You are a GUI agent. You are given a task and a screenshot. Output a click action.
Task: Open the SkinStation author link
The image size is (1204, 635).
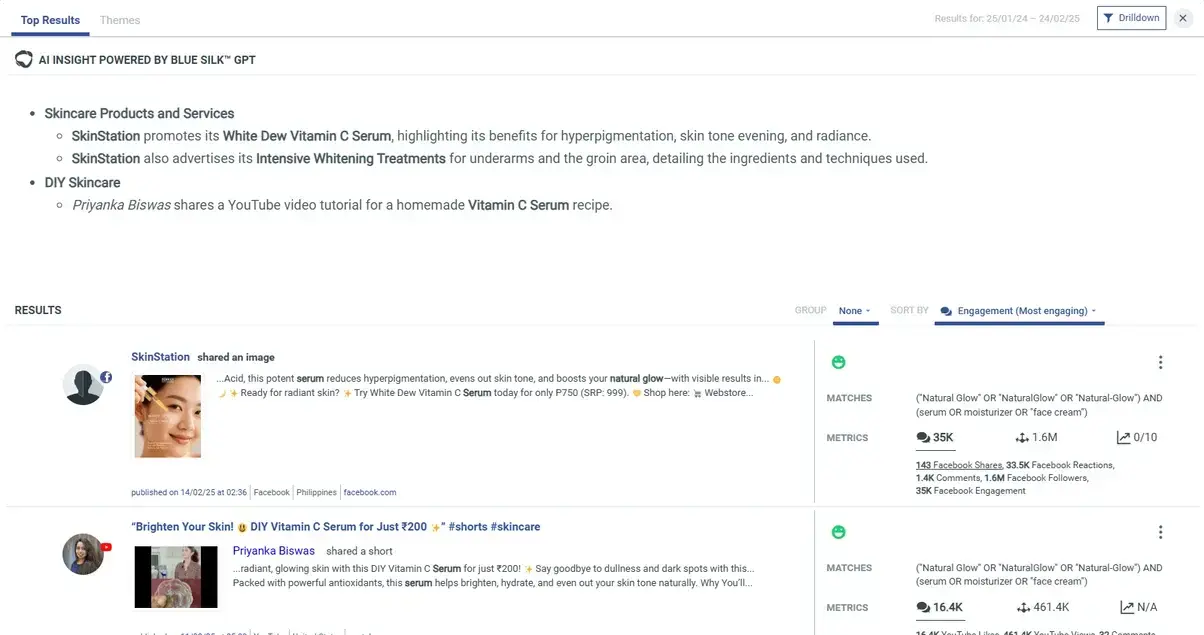tap(160, 357)
